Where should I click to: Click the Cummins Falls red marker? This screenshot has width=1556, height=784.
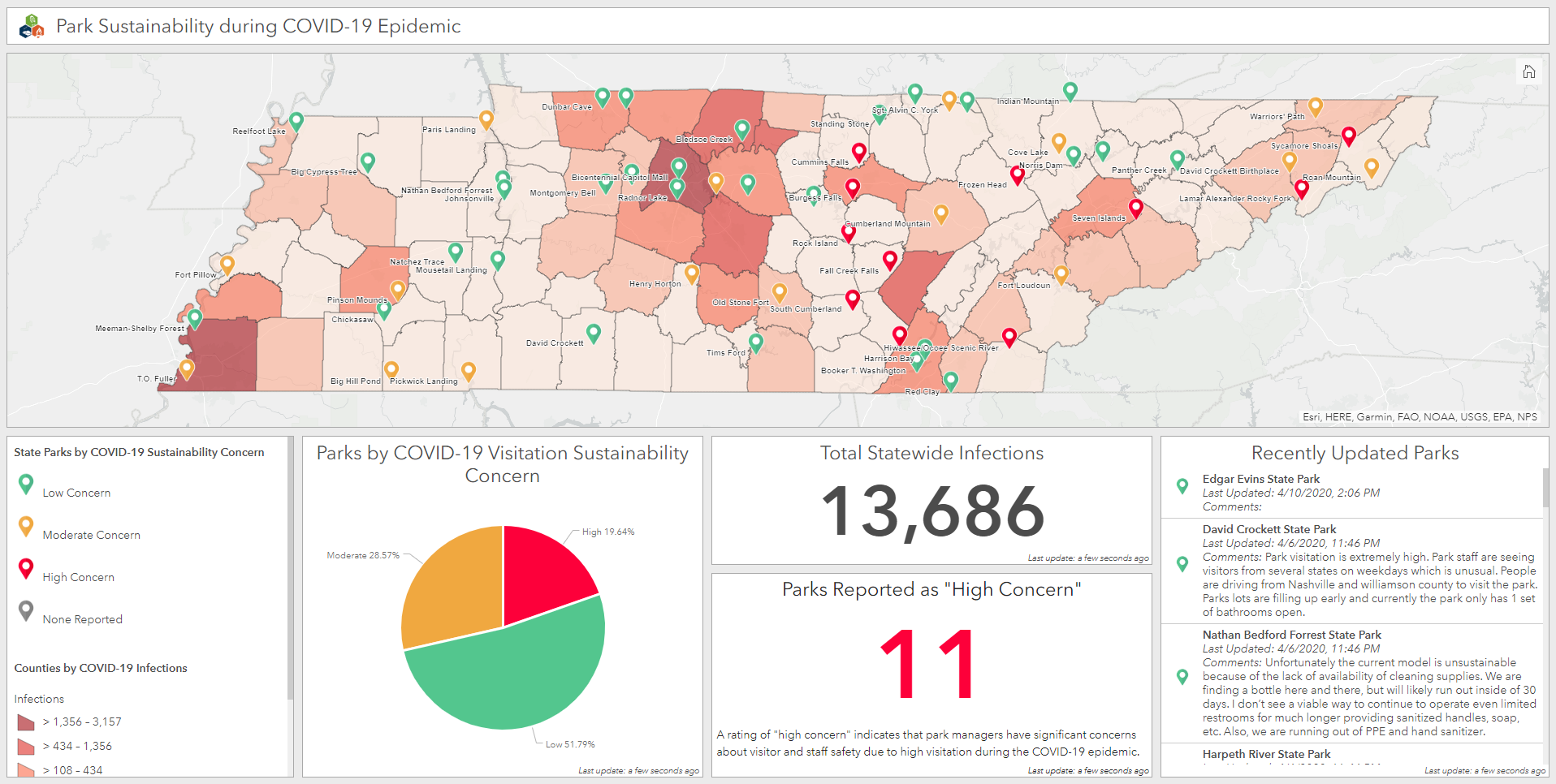(859, 152)
